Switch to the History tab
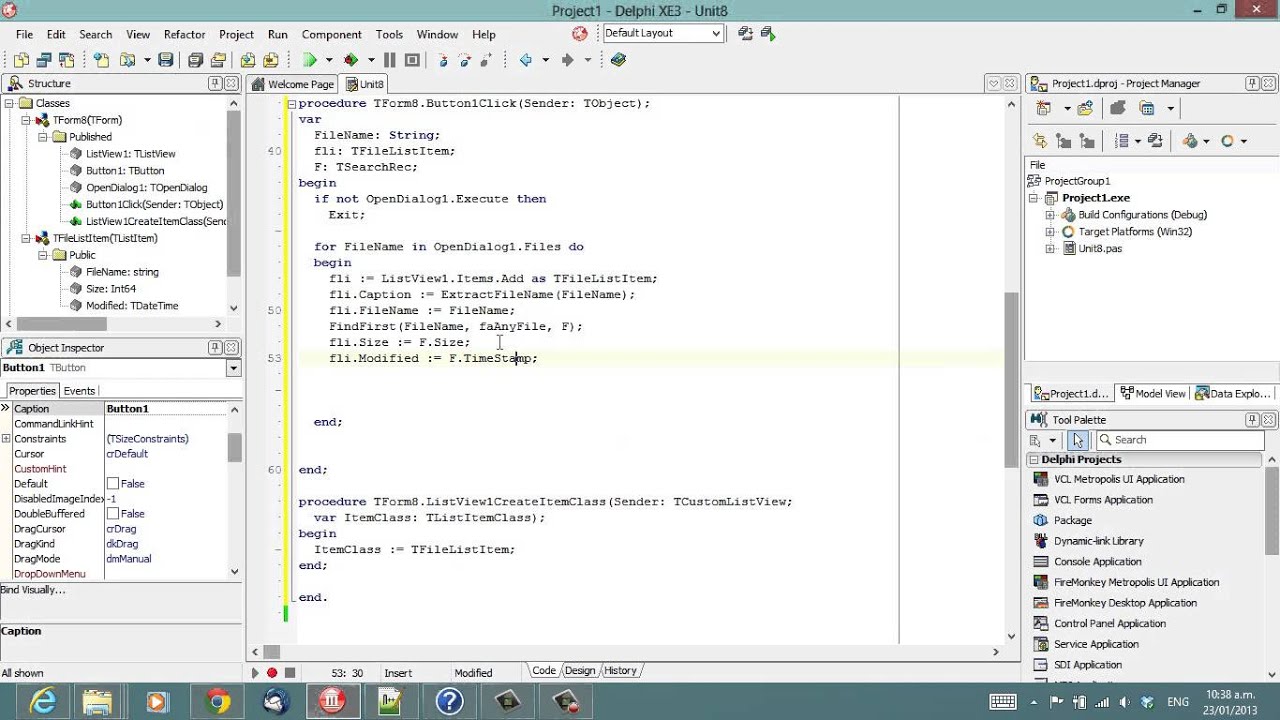The image size is (1280, 720). point(620,671)
